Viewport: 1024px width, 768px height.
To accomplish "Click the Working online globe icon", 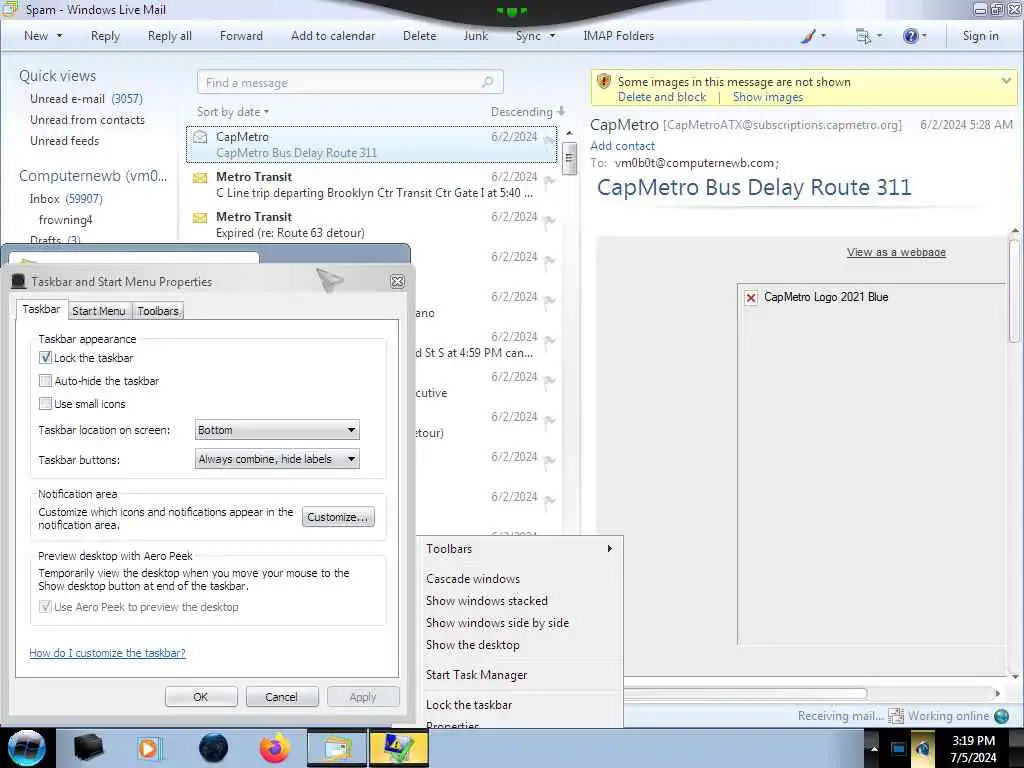I will point(1001,716).
